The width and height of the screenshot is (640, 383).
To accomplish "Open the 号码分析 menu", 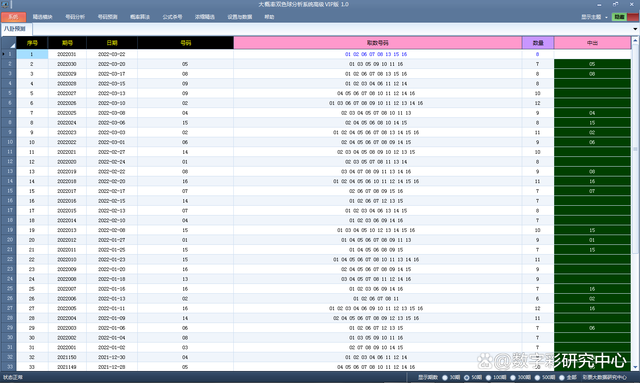I will [75, 17].
